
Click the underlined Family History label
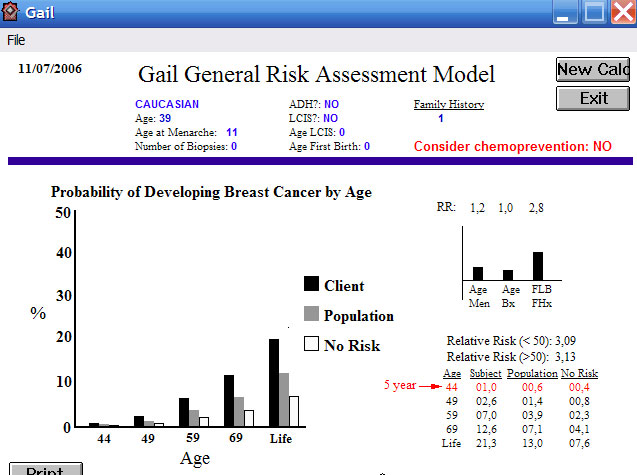(x=449, y=104)
